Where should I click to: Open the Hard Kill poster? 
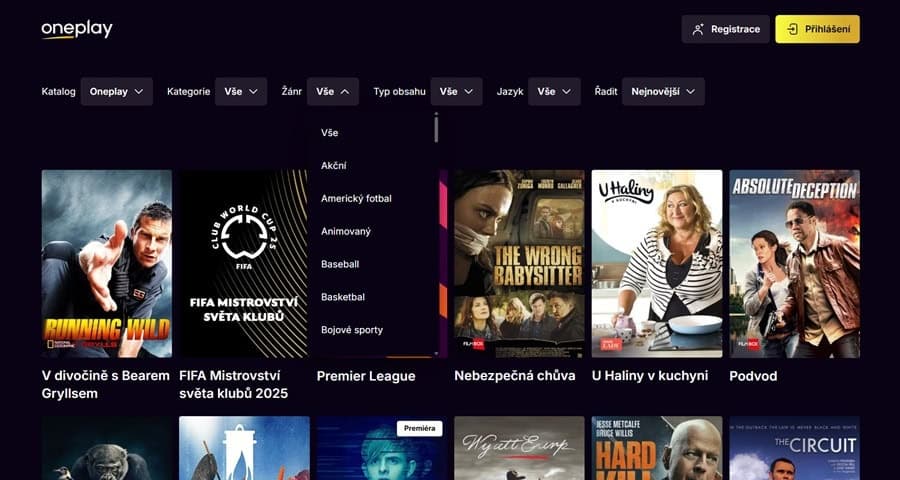657,448
